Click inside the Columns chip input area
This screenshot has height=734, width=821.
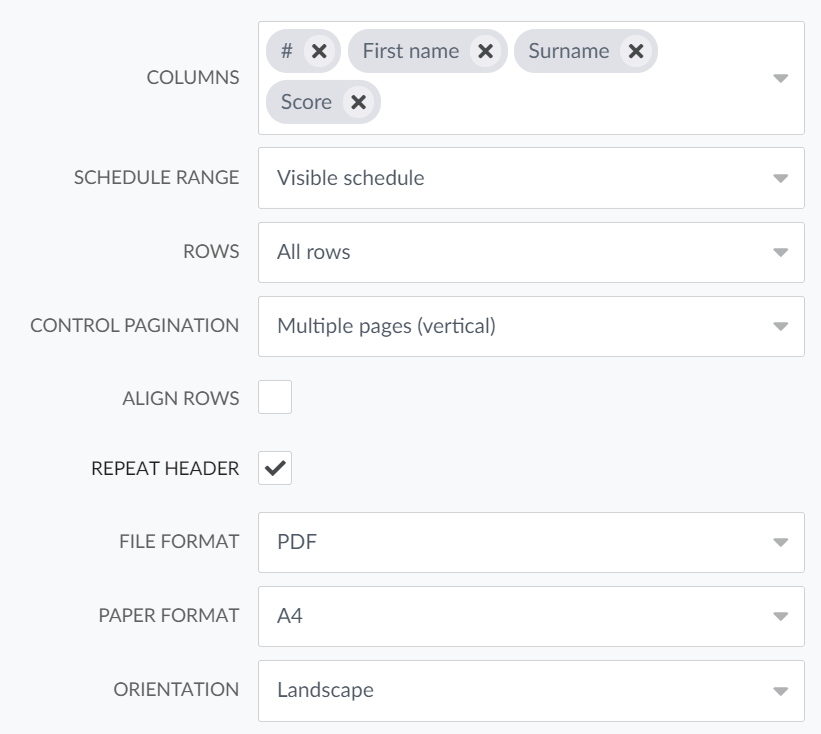point(550,101)
